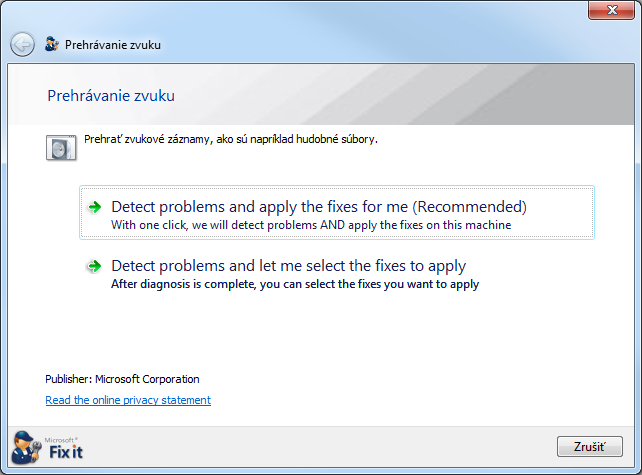
Task: Open the online privacy statement link
Action: pyautogui.click(x=128, y=400)
